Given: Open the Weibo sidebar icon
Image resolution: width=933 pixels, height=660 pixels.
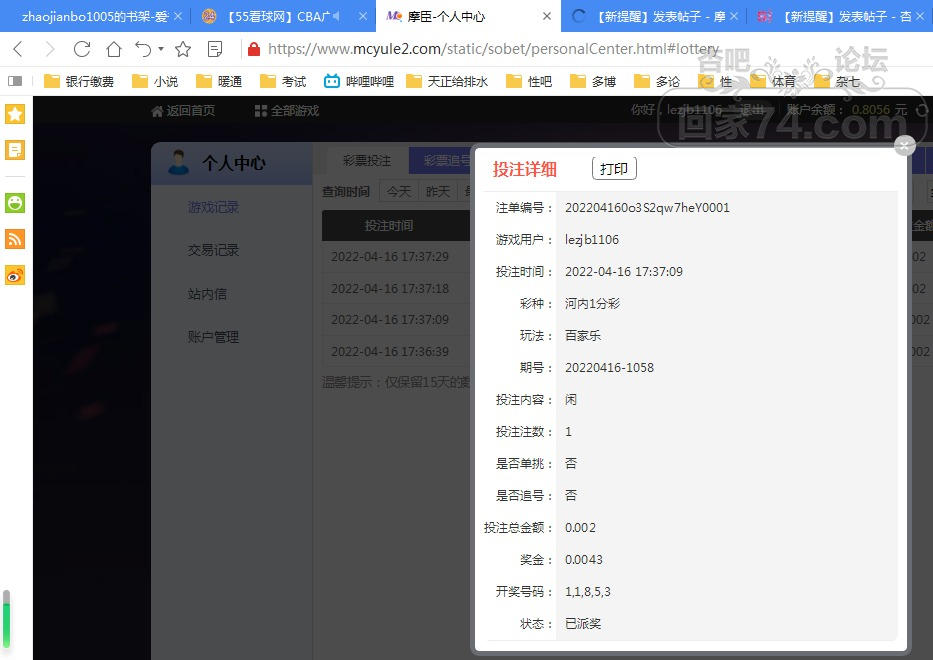Looking at the screenshot, I should (x=15, y=276).
